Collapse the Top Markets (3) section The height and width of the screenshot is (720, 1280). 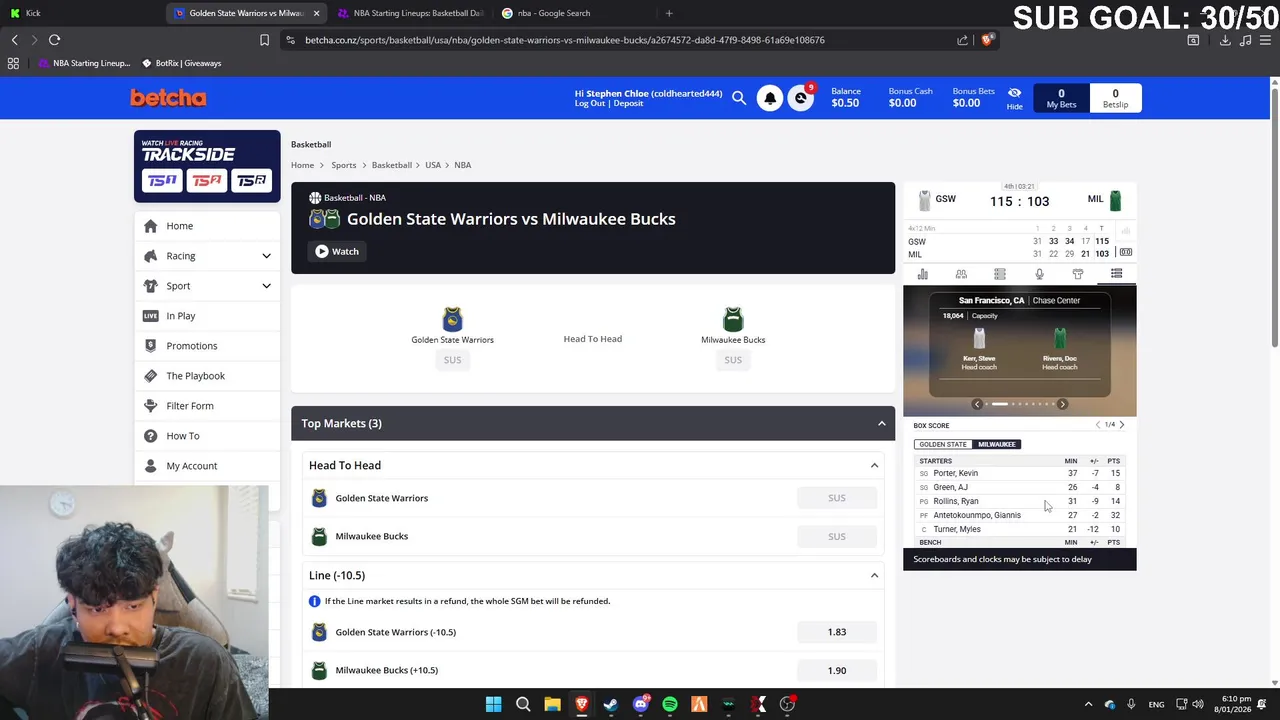(881, 424)
